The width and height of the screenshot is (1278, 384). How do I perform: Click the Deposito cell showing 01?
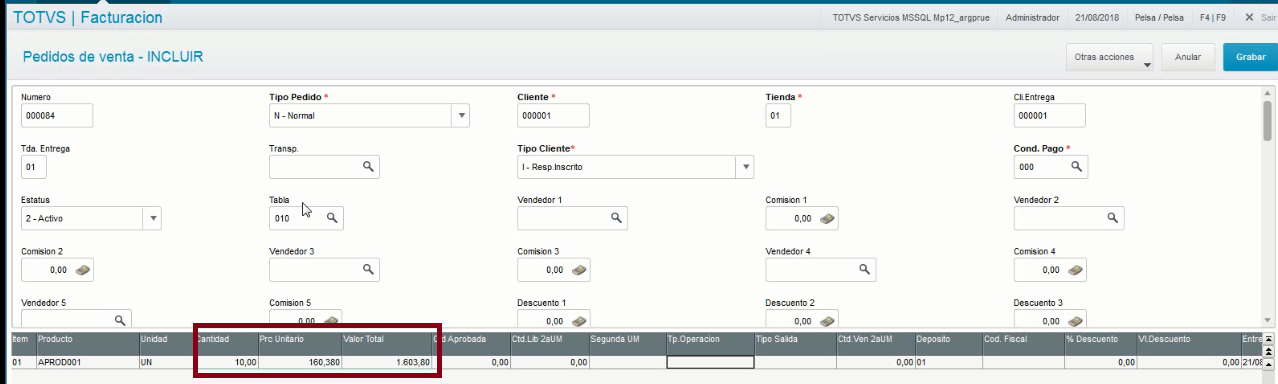click(x=948, y=362)
